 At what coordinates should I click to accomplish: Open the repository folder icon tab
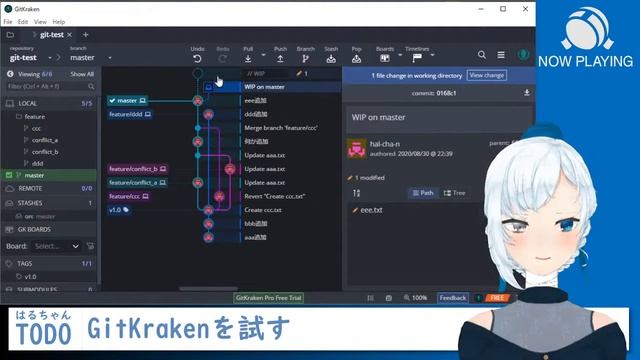point(10,35)
